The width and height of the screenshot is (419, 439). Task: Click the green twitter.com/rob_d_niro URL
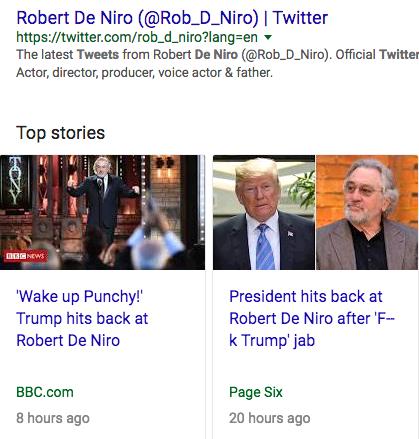[137, 37]
